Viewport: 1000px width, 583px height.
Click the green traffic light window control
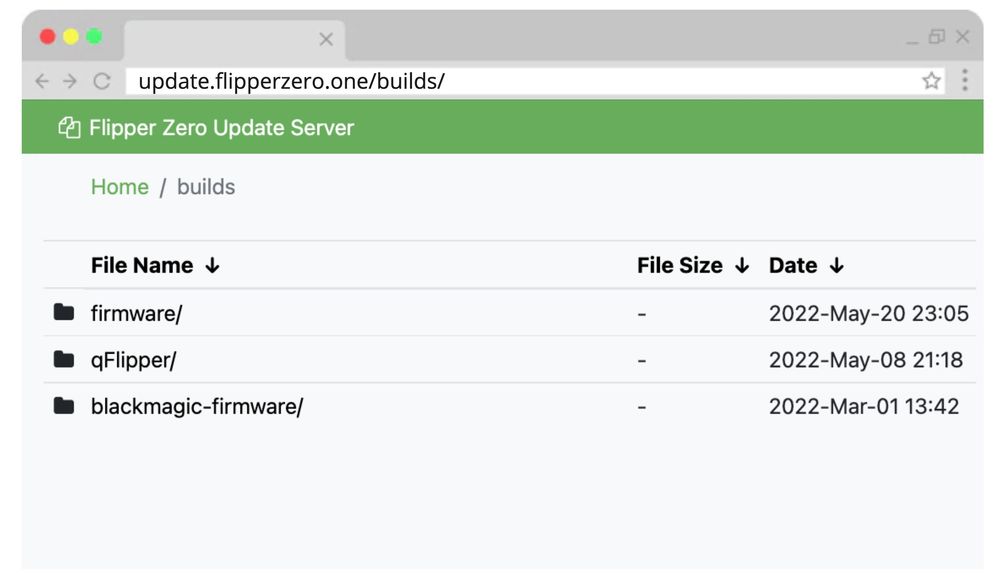[93, 35]
